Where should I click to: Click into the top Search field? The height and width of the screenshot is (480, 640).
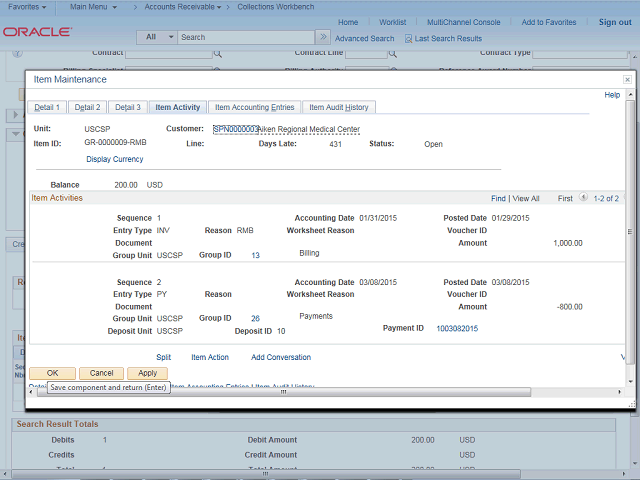coord(245,37)
